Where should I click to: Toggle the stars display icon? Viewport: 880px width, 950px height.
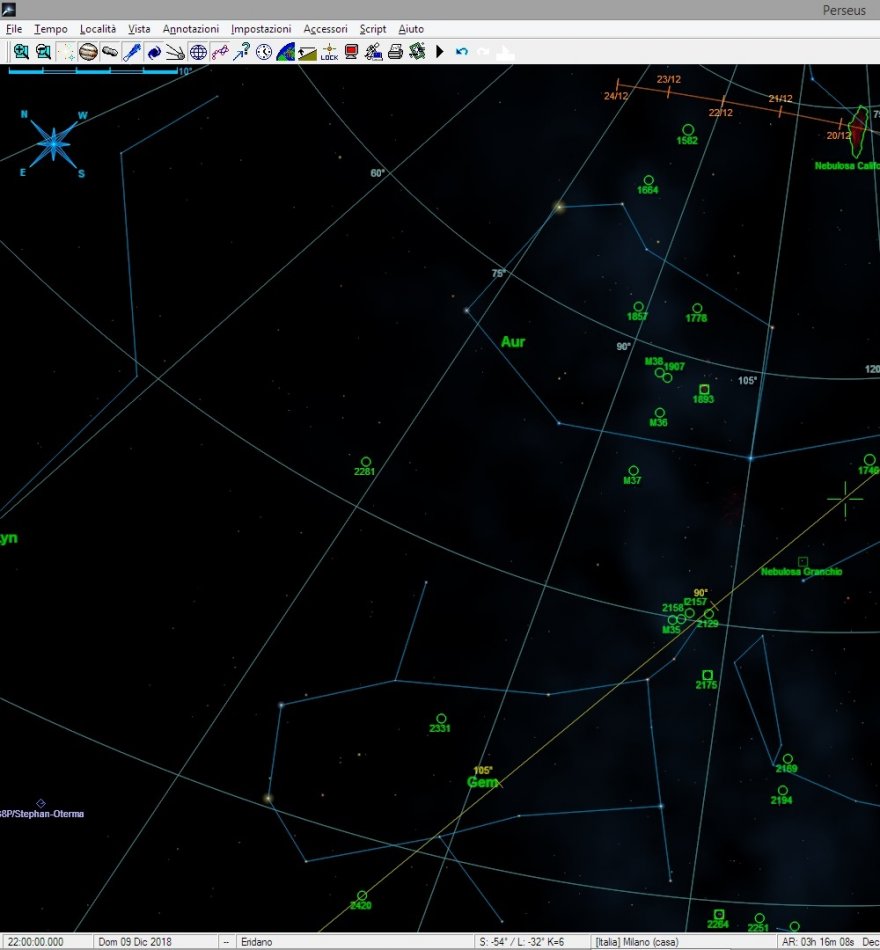pyautogui.click(x=65, y=52)
